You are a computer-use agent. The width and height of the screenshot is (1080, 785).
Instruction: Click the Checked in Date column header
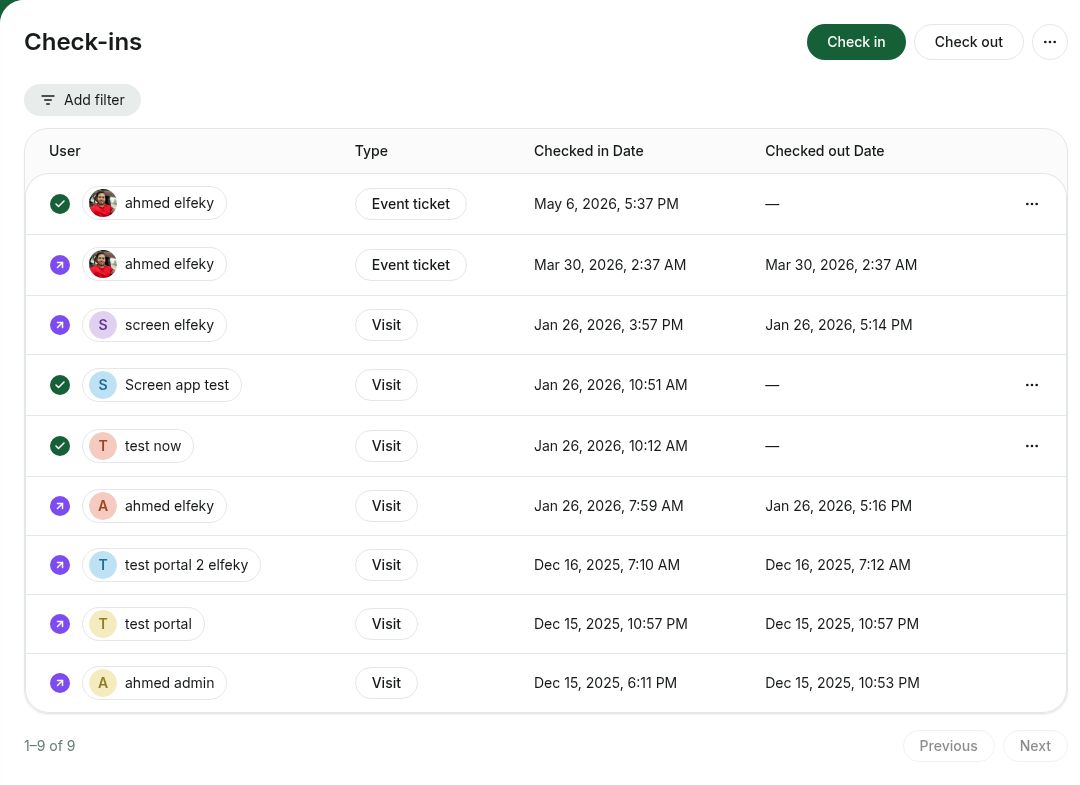point(588,151)
